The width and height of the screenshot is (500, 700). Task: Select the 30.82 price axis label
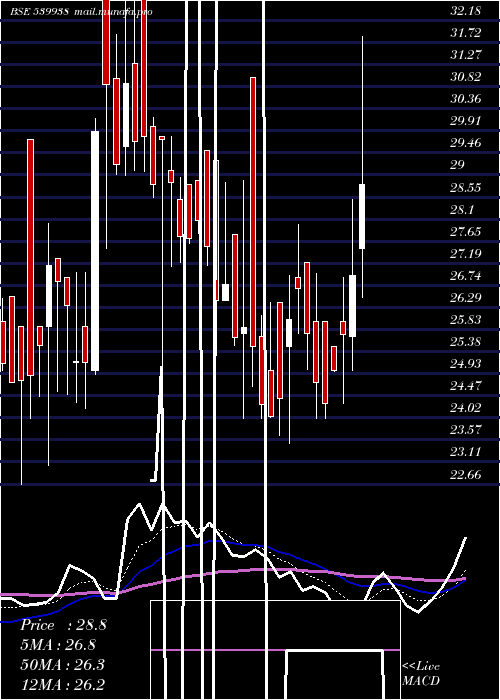(x=466, y=76)
